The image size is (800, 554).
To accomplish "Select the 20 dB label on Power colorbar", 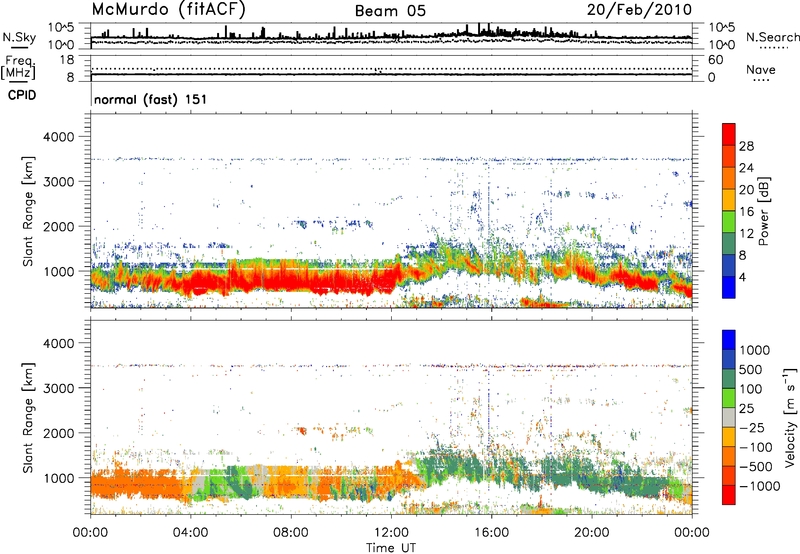I will click(746, 190).
